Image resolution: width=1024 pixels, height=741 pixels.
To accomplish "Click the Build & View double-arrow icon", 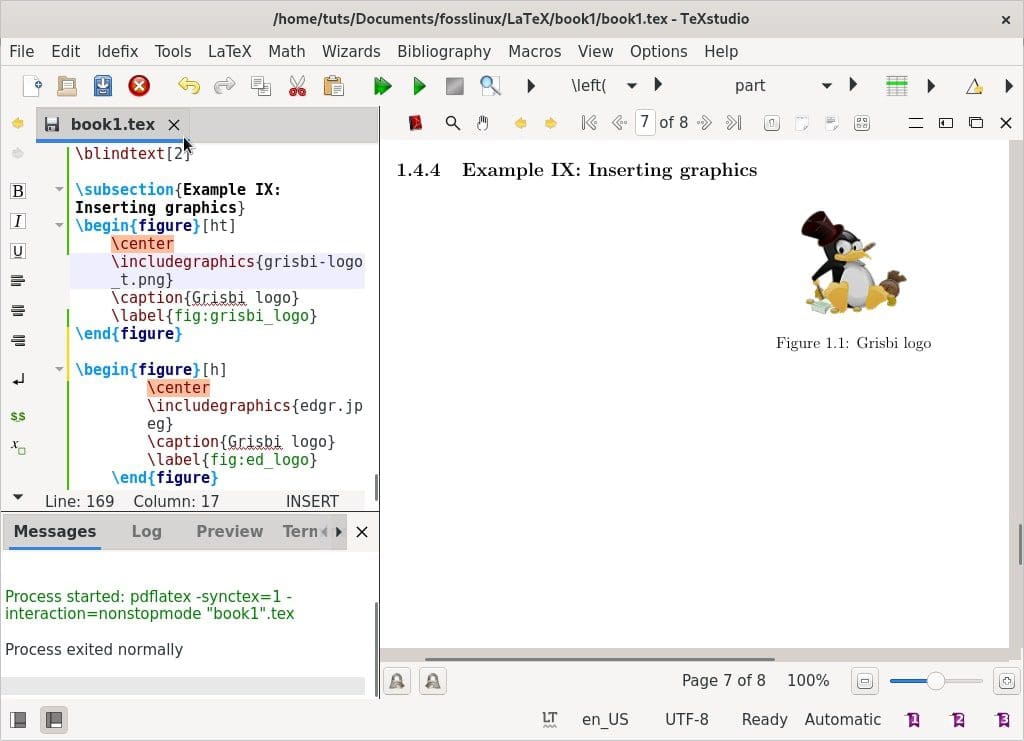I will click(x=382, y=86).
